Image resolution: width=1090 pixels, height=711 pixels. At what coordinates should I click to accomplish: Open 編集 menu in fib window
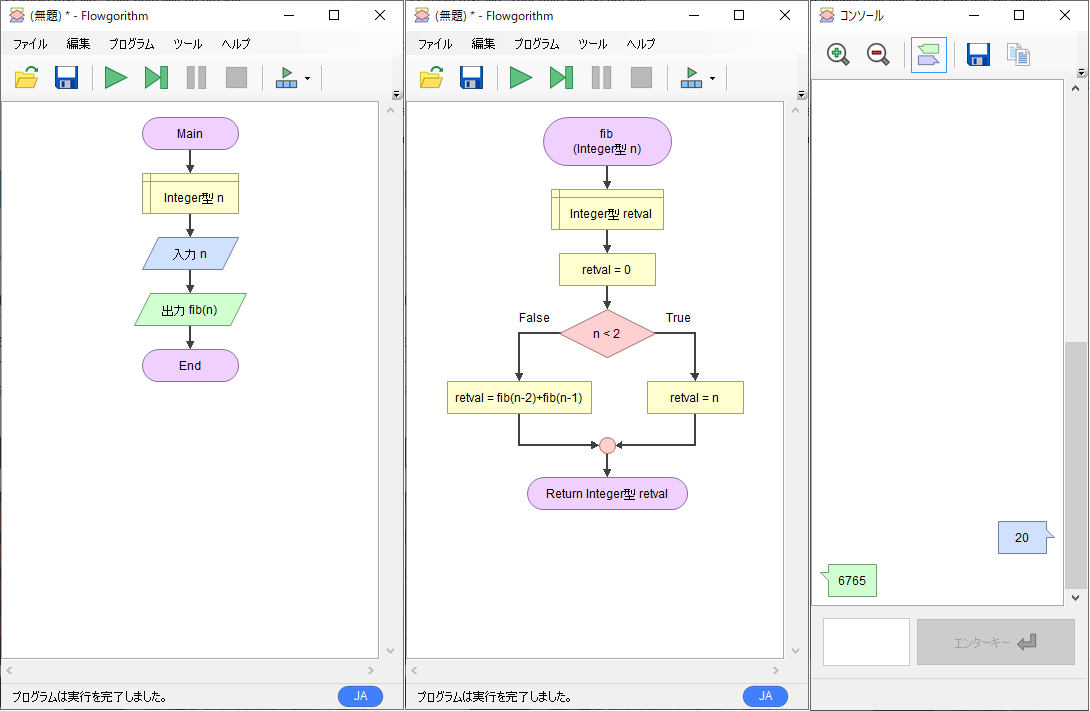point(483,44)
